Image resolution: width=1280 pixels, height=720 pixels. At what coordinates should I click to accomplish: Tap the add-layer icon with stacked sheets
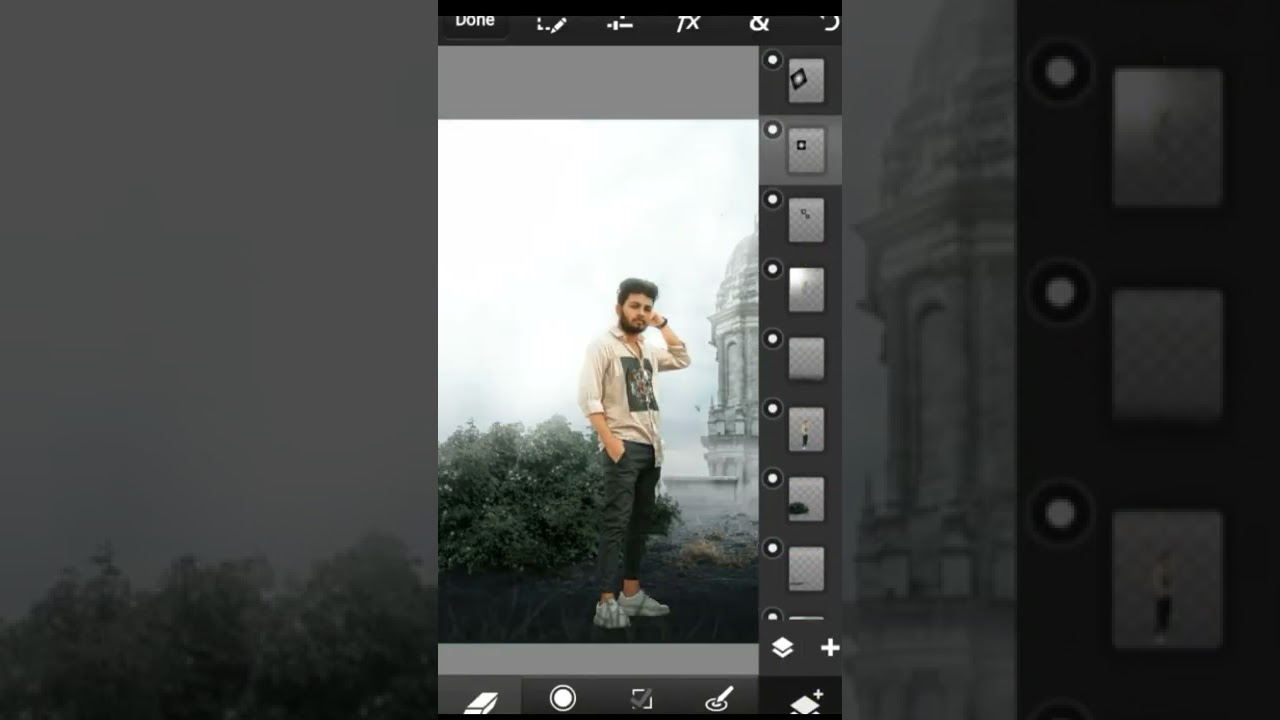tap(806, 702)
